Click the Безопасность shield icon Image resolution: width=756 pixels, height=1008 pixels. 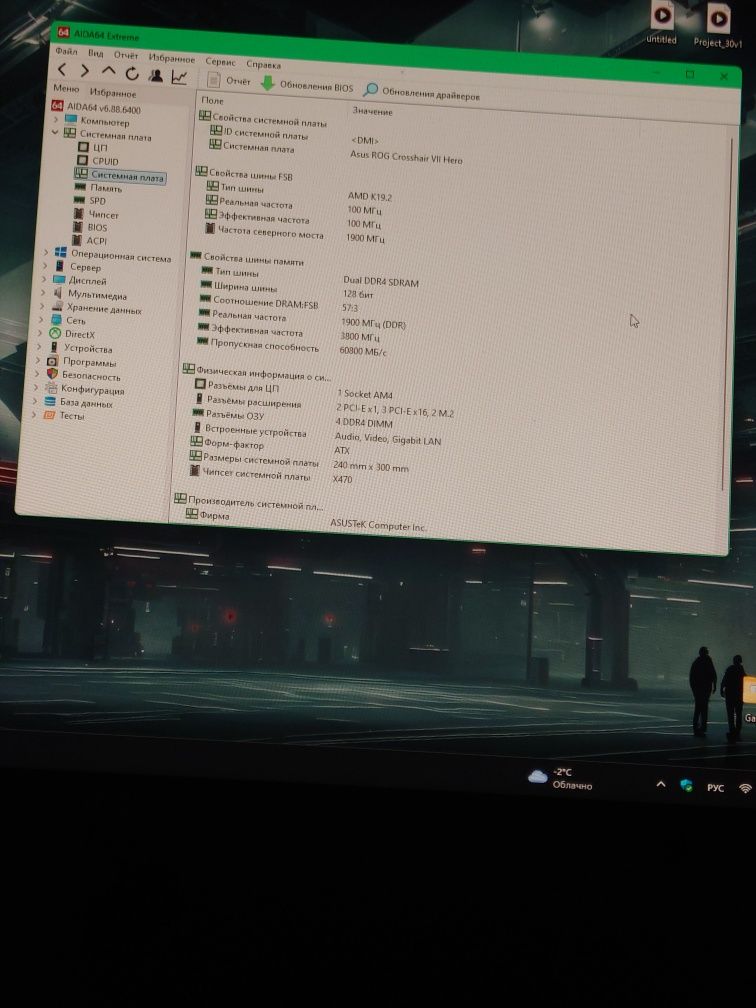(52, 374)
